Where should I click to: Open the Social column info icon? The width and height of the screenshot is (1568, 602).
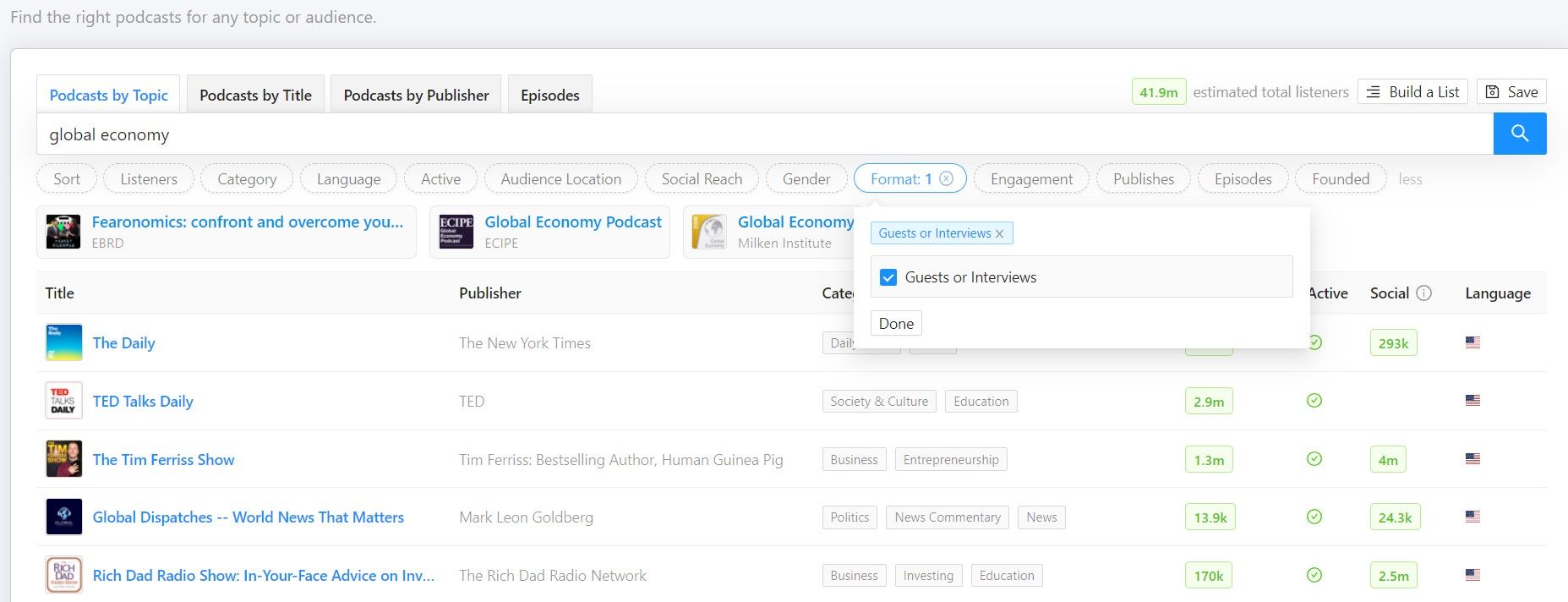point(1424,293)
